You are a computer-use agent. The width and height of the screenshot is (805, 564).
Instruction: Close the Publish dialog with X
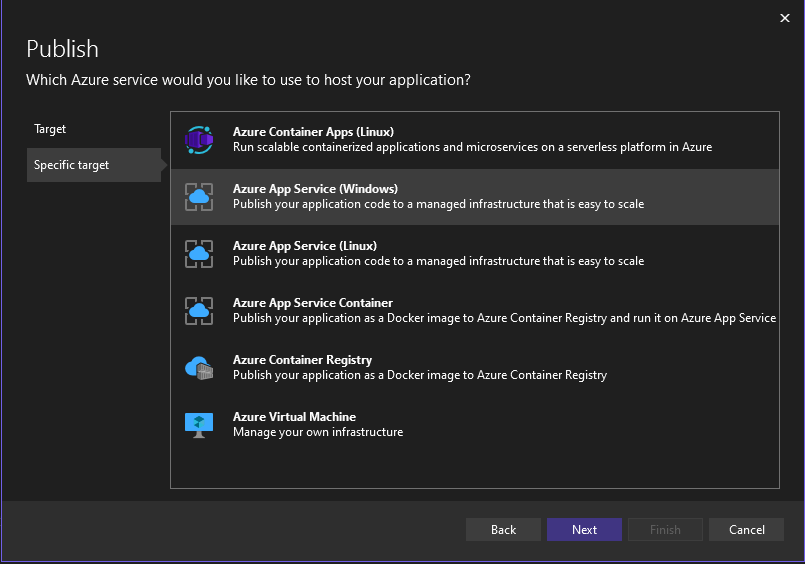(x=784, y=18)
